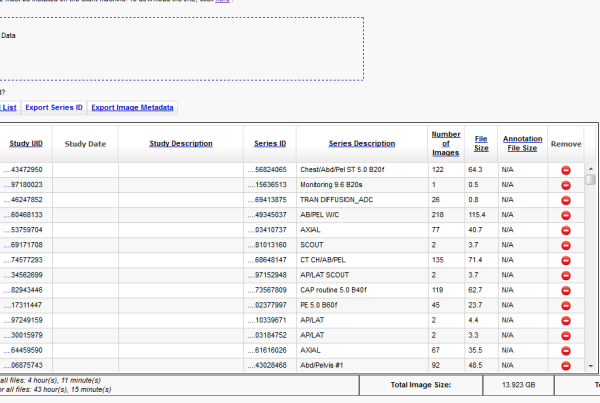Viewport: 600px width, 403px height.
Task: Select series description Abd/Pelvis #1
Action: click(x=321, y=365)
